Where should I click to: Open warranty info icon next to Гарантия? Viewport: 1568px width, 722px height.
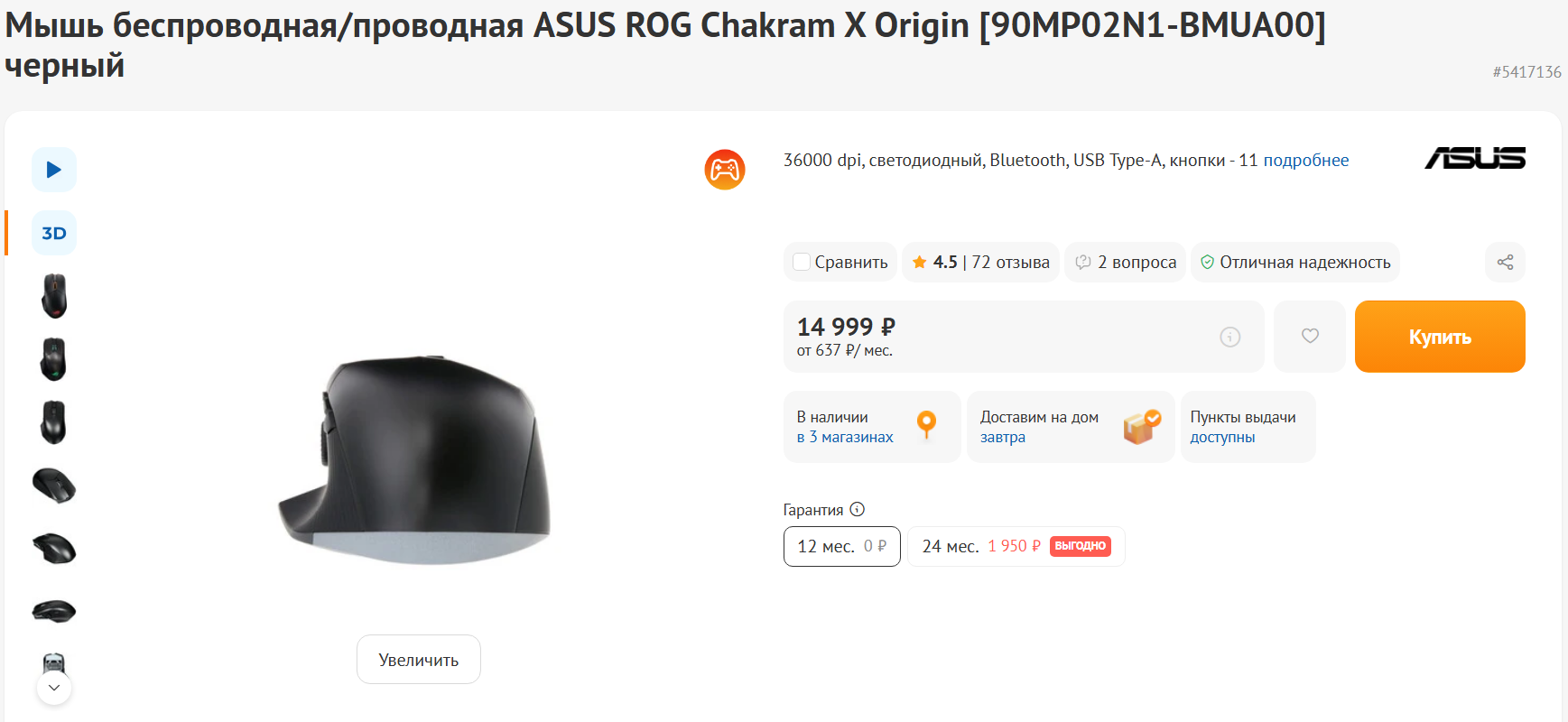pyautogui.click(x=858, y=510)
